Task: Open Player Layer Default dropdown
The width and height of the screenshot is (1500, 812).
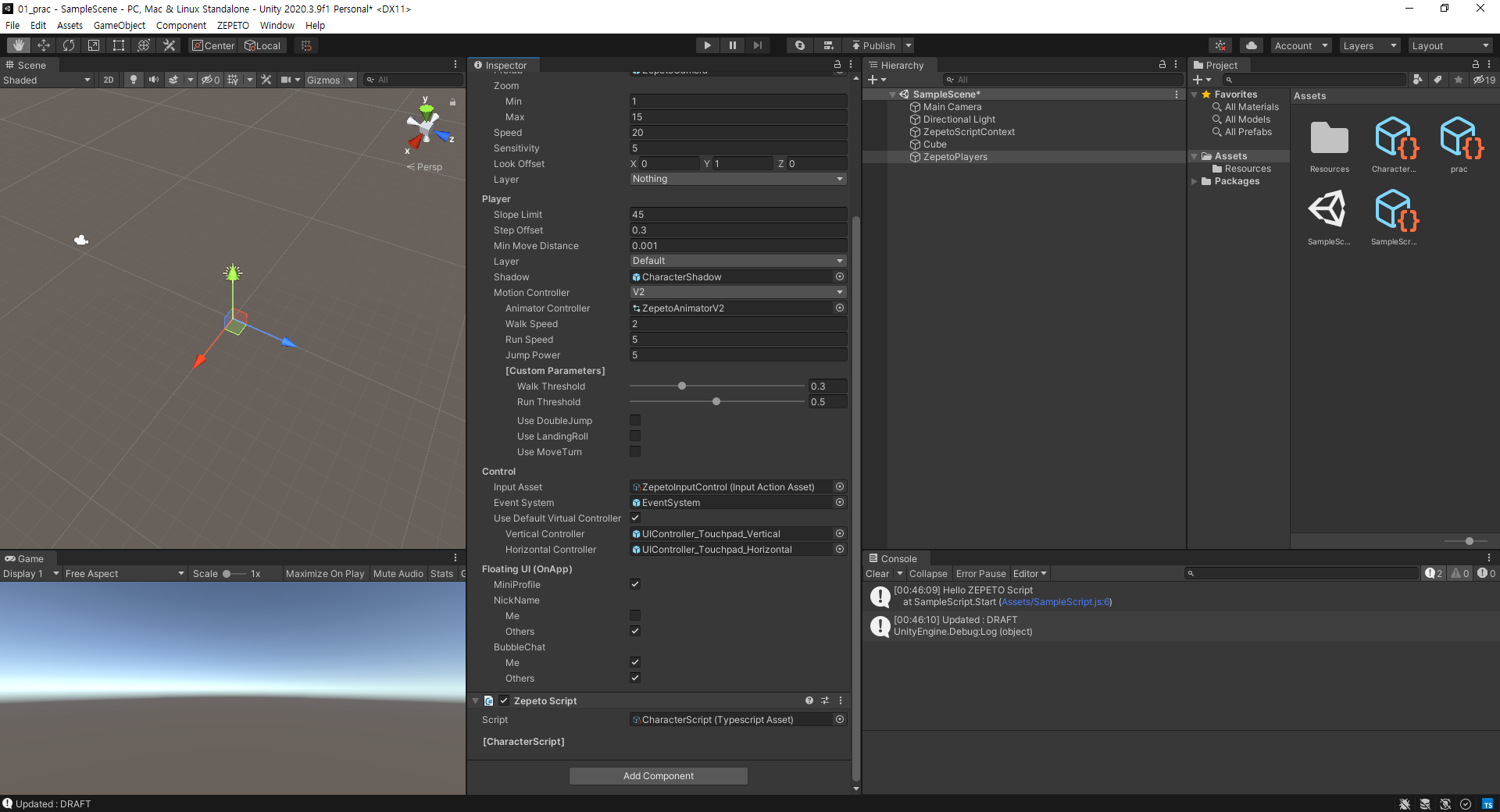Action: pyautogui.click(x=738, y=261)
